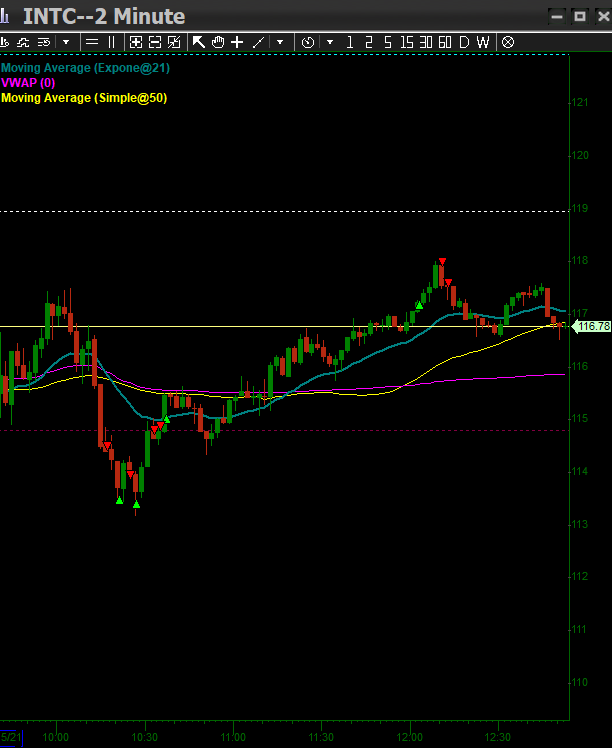Screen dimensions: 612x748
Task: Select the vertical lines tool
Action: [112, 42]
